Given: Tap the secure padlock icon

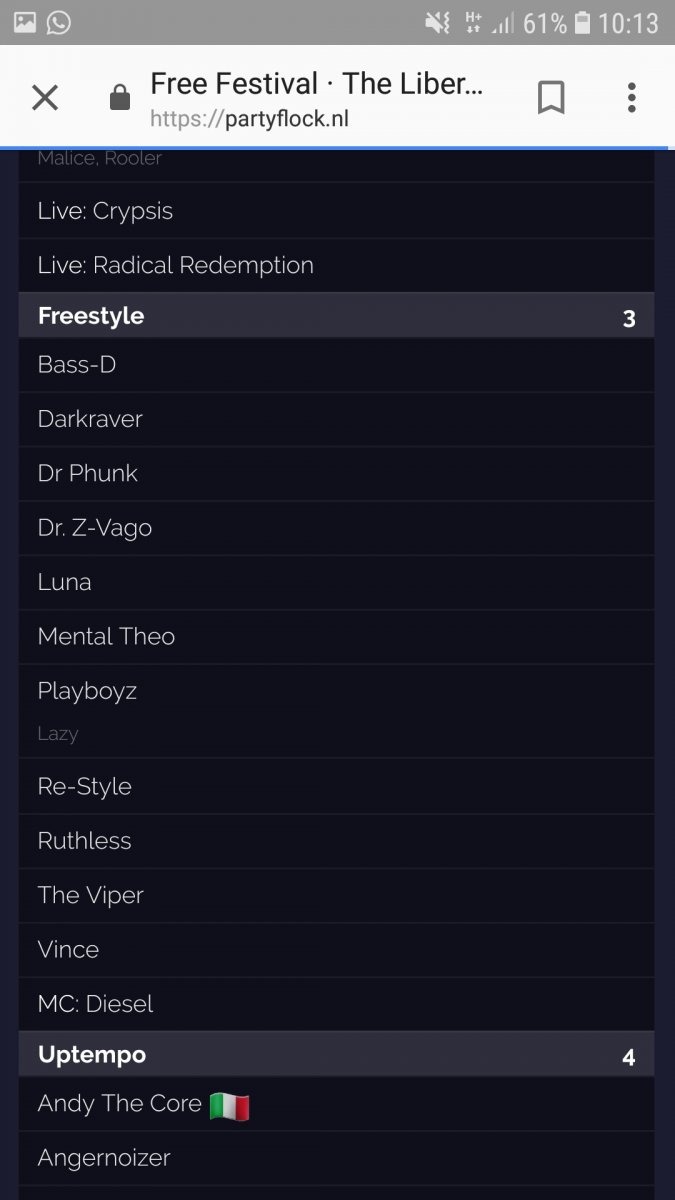Looking at the screenshot, I should [119, 98].
